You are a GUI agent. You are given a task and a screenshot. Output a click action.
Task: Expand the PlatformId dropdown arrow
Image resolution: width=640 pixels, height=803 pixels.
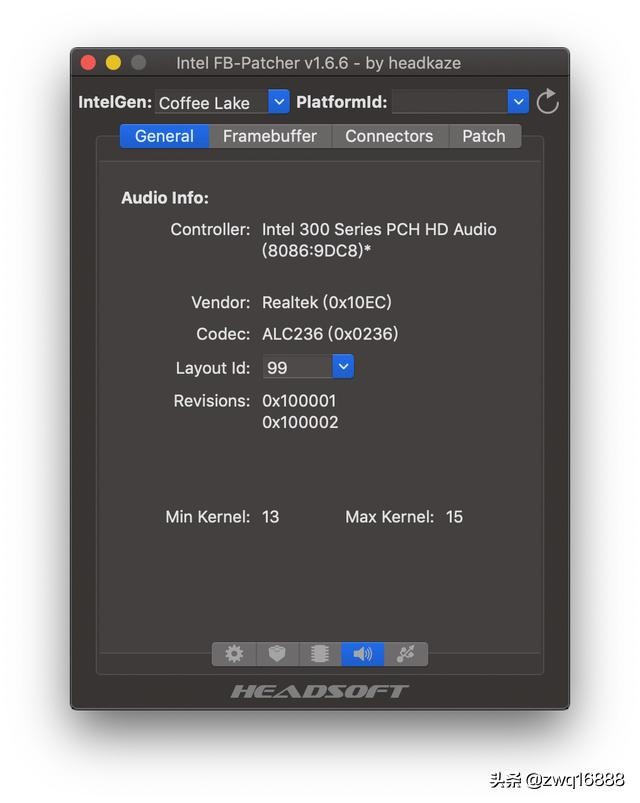518,101
